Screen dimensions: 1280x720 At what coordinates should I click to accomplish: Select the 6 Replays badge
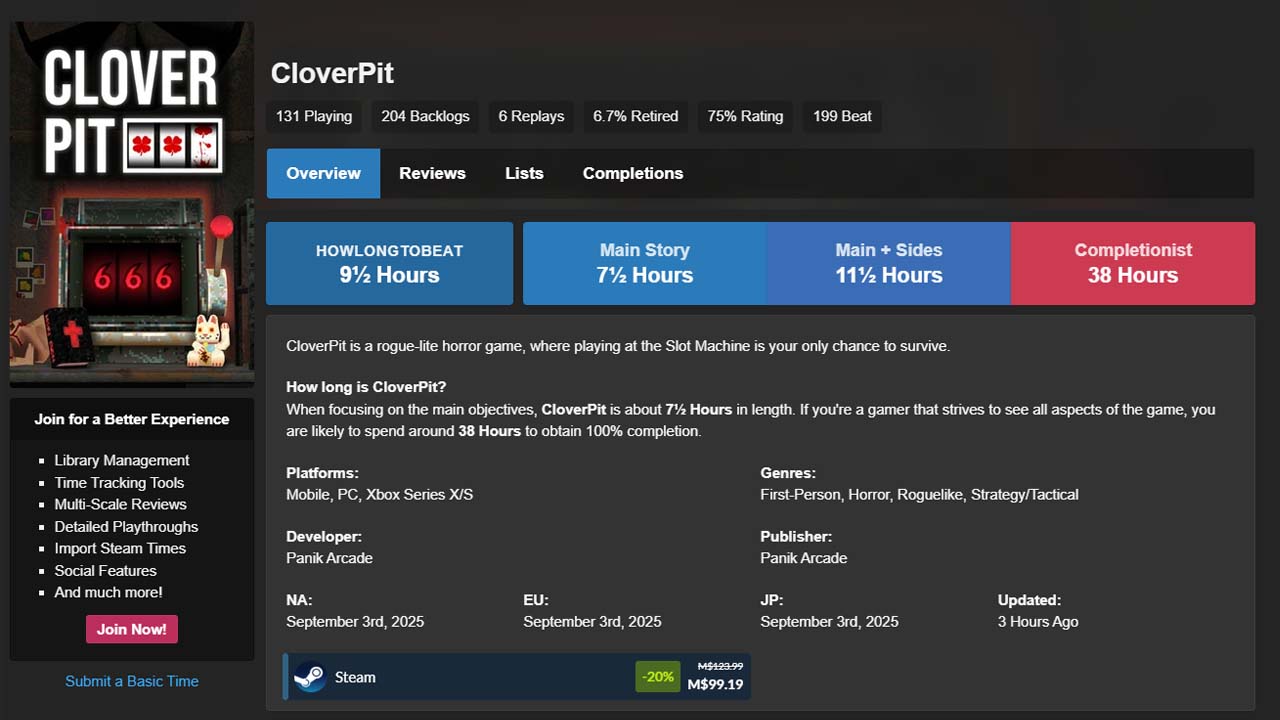[531, 116]
